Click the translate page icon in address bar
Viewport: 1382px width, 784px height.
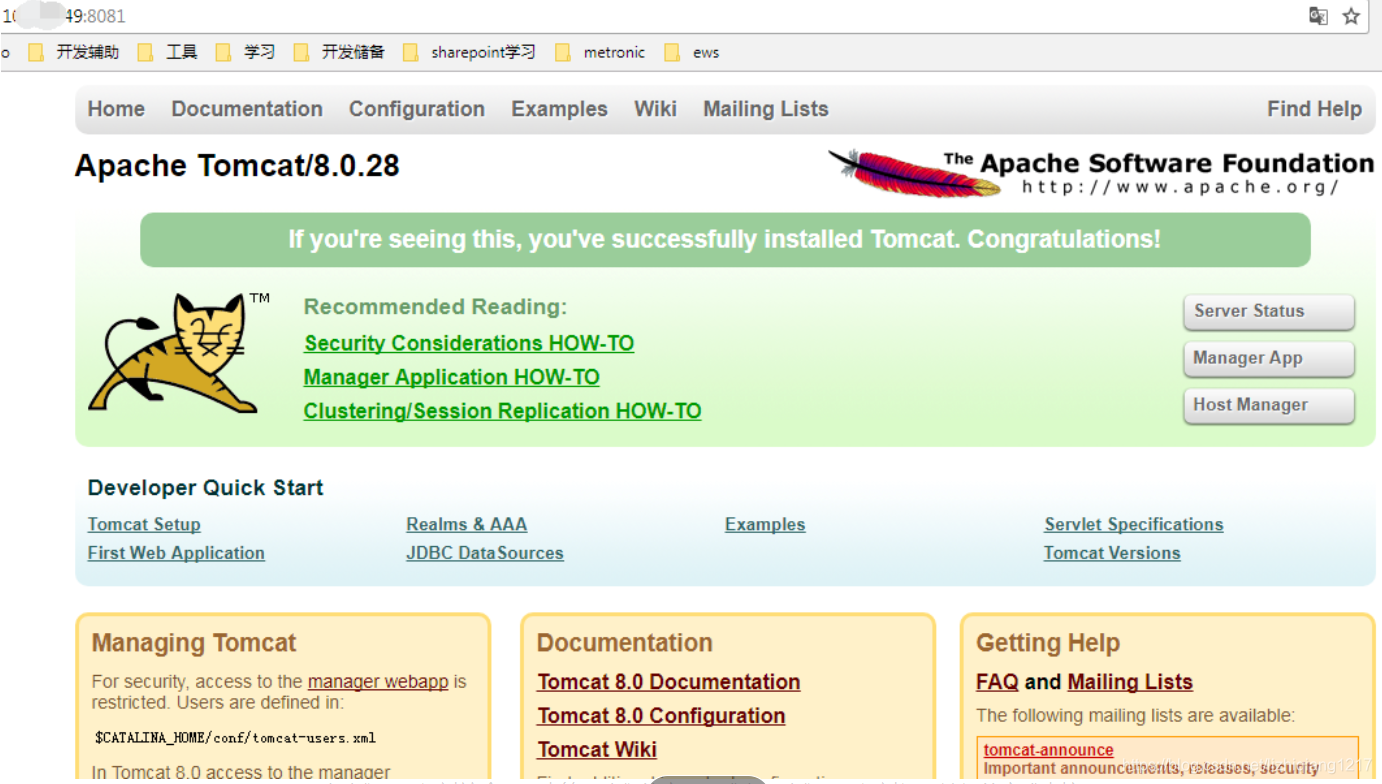[x=1318, y=16]
